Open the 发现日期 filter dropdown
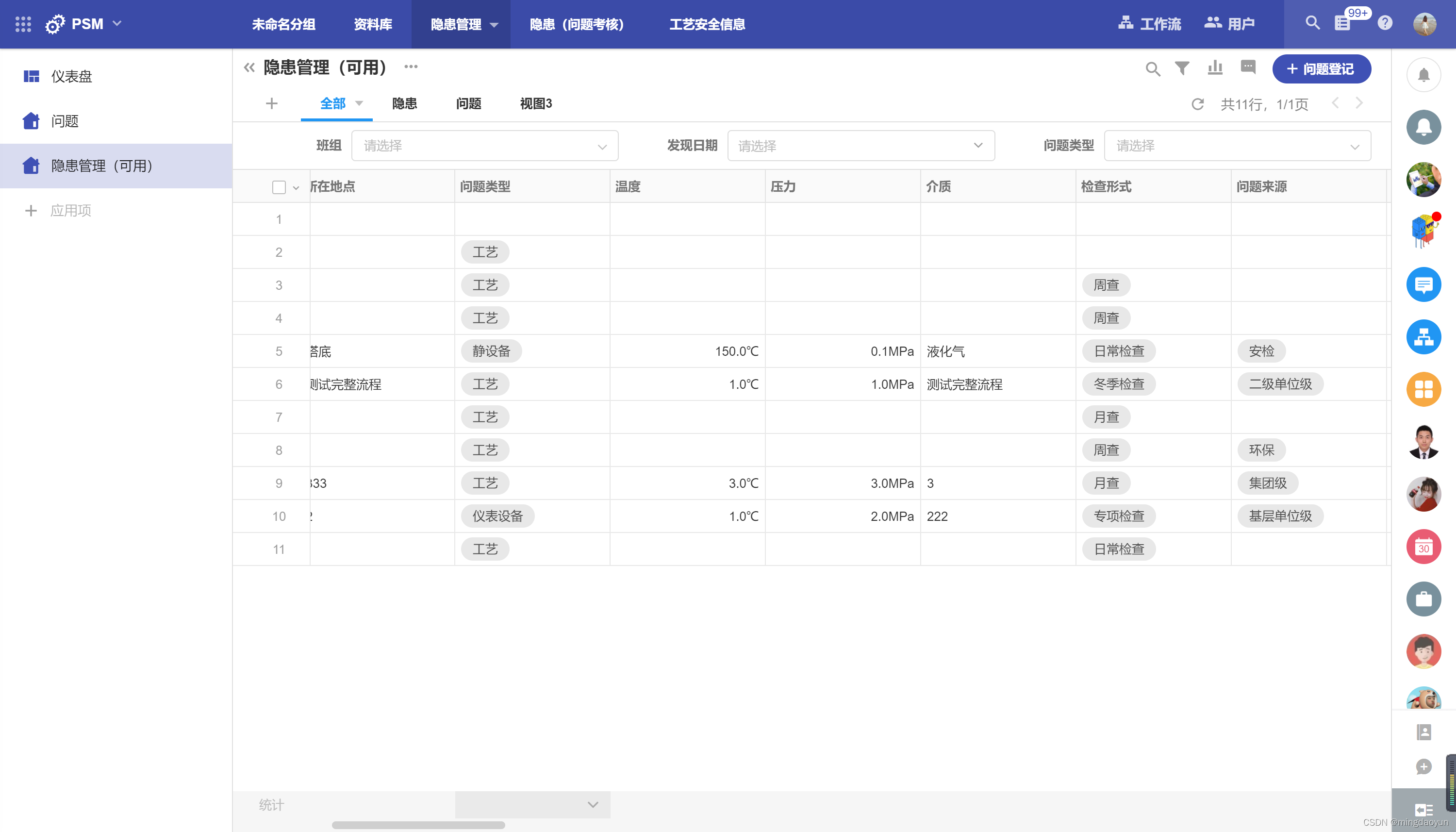The height and width of the screenshot is (832, 1456). tap(860, 146)
